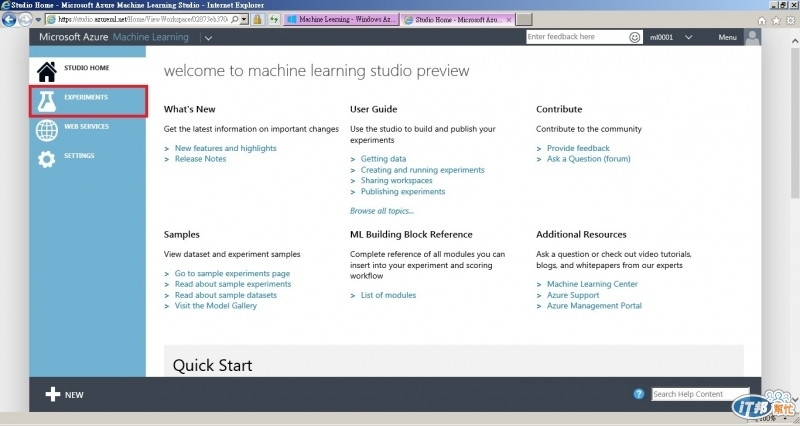Open Ask a Question (forum) link
Screen dimensions: 800x426
click(588, 159)
